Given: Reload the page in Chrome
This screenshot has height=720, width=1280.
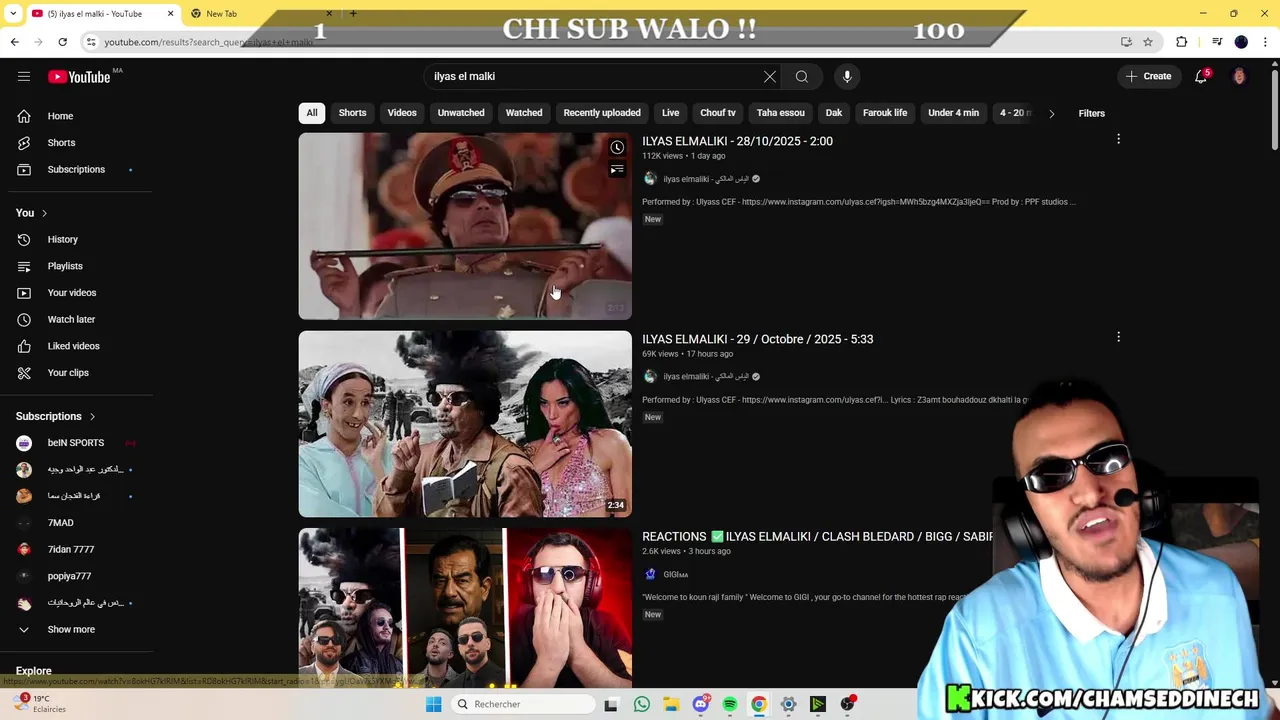Looking at the screenshot, I should tap(62, 42).
